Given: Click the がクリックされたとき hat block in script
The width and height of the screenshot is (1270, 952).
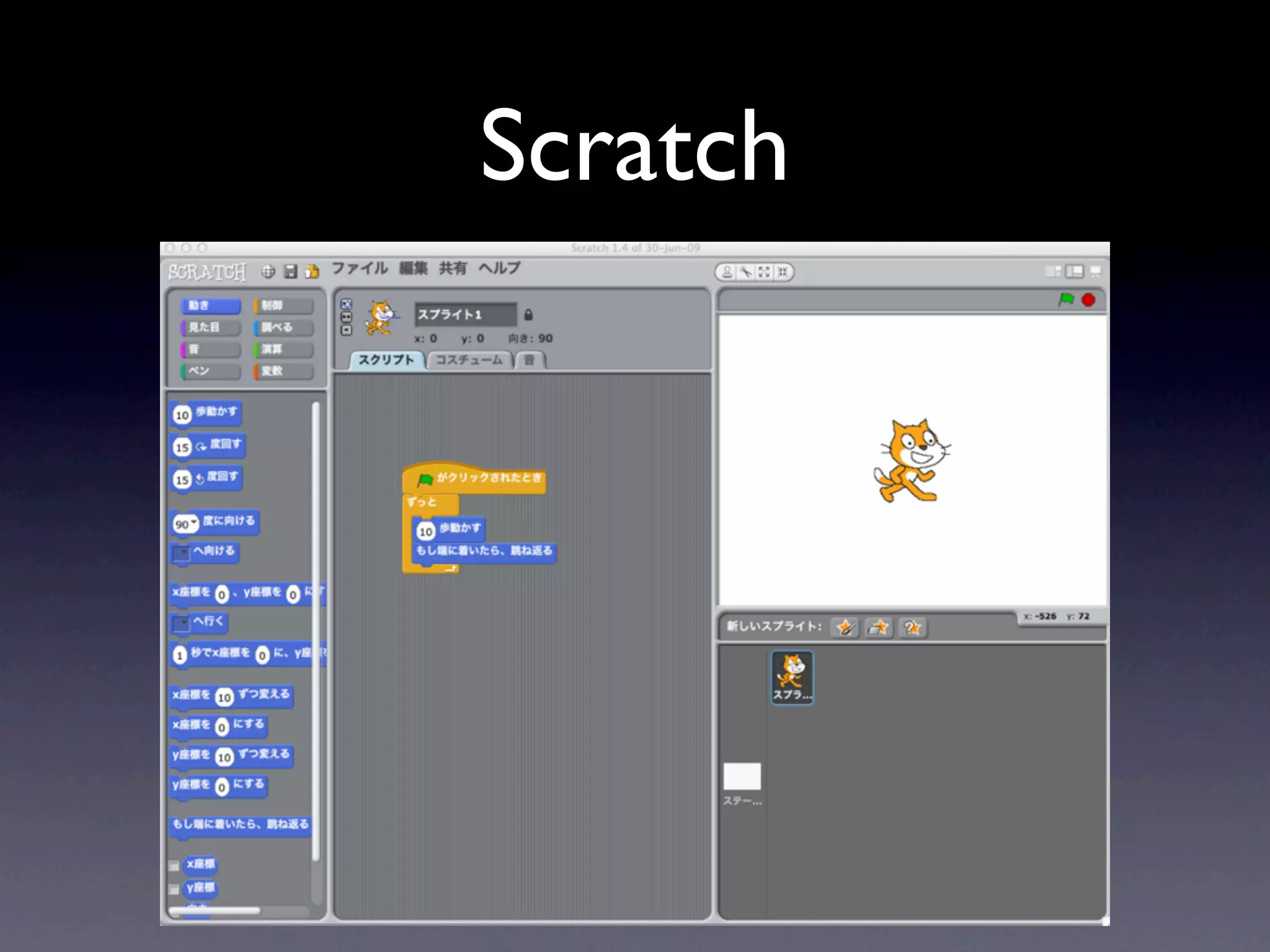Looking at the screenshot, I should pos(474,478).
